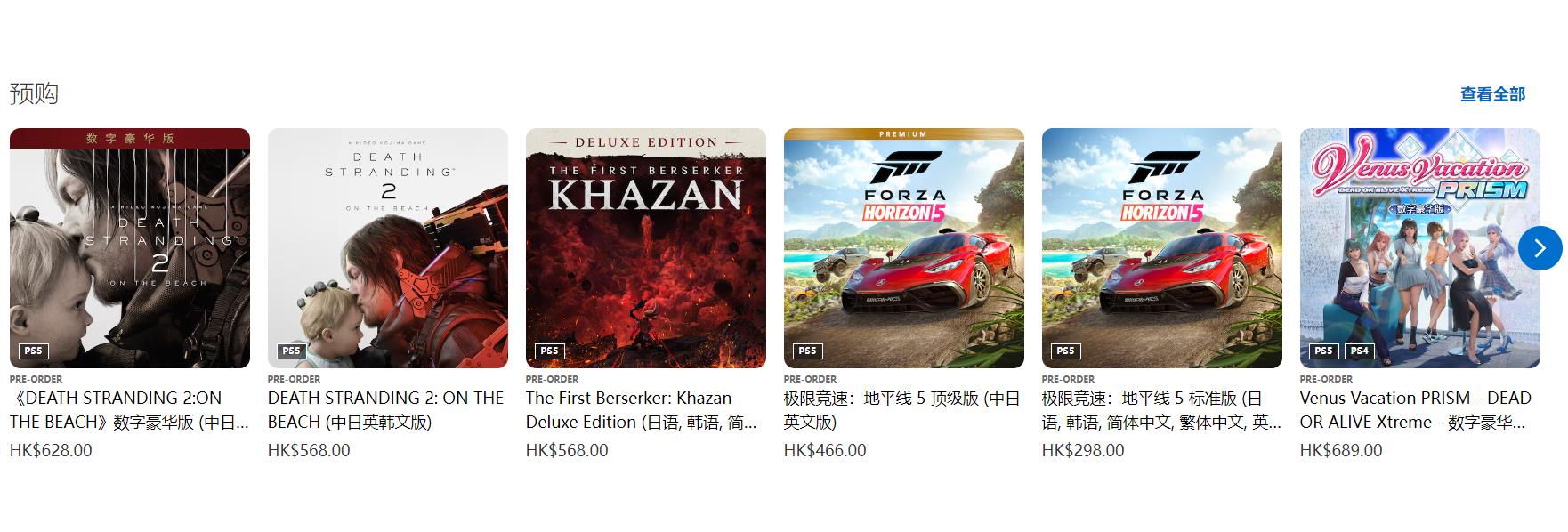Open Death Stranding 2 Digital Deluxe cover image
Image resolution: width=1568 pixels, height=532 pixels.
tap(130, 248)
